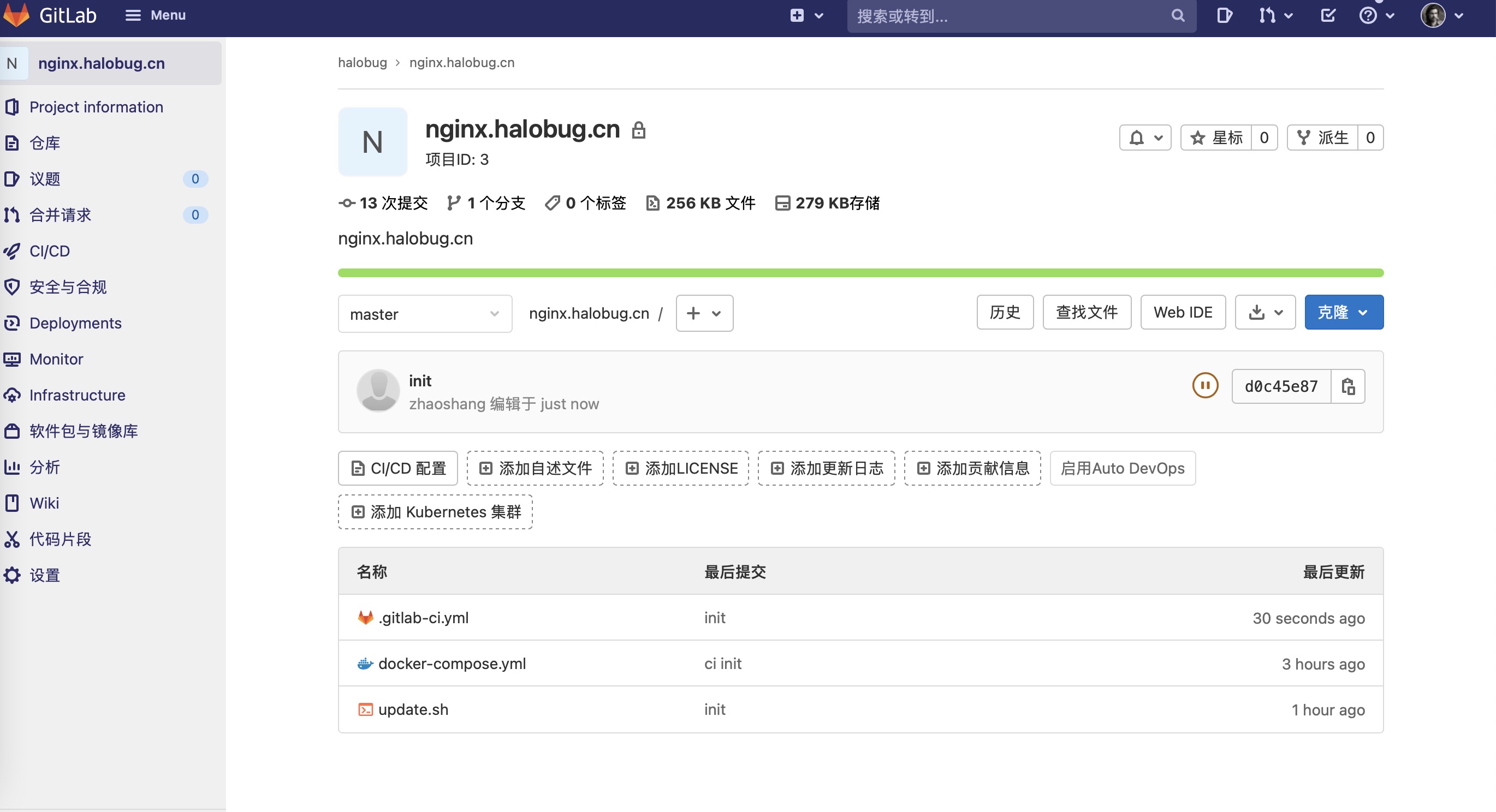
Task: Open 0 个标签 tags link
Action: (x=585, y=203)
